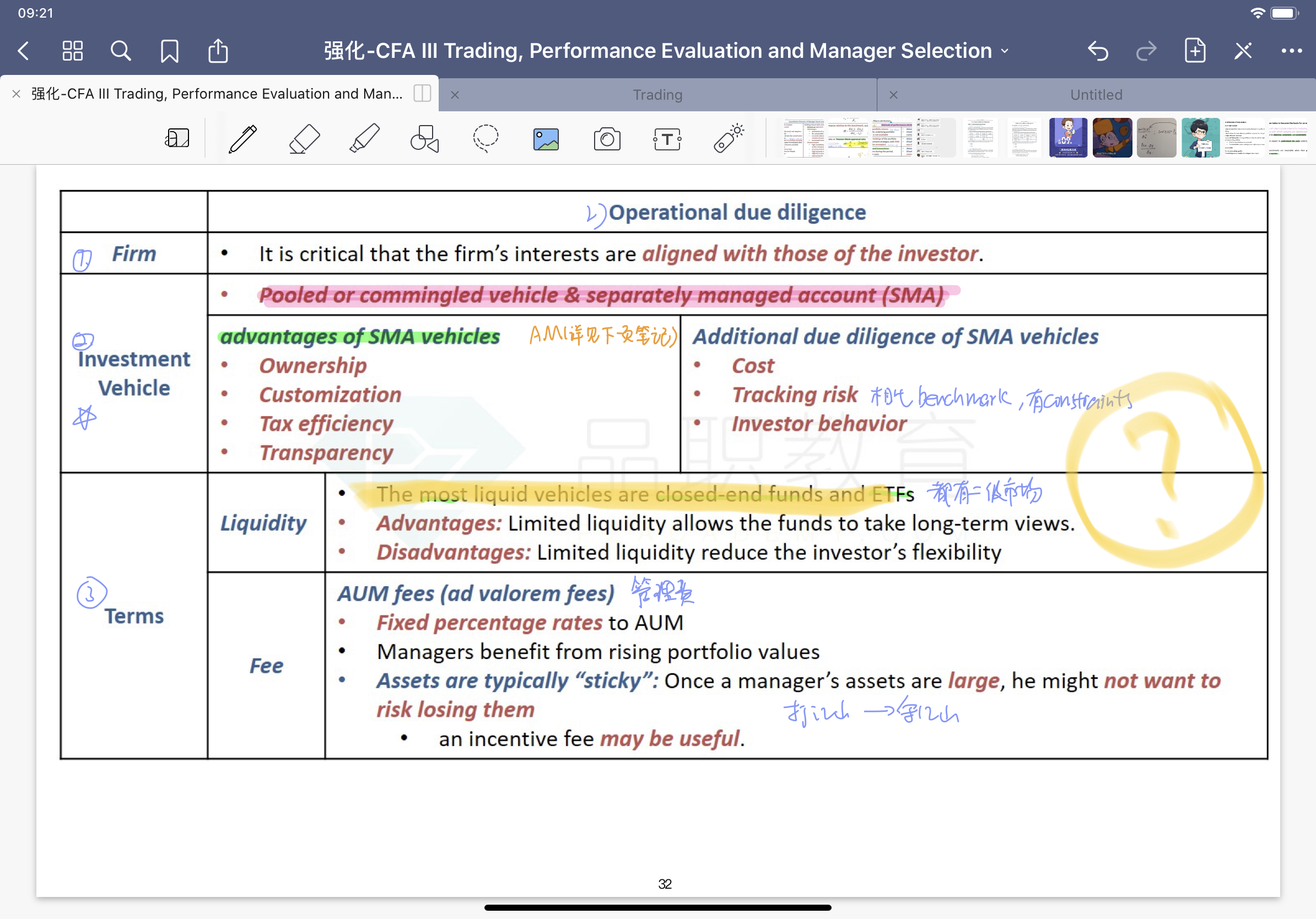Viewport: 1316px width, 919px height.
Task: Select the Eraser tool
Action: click(304, 139)
